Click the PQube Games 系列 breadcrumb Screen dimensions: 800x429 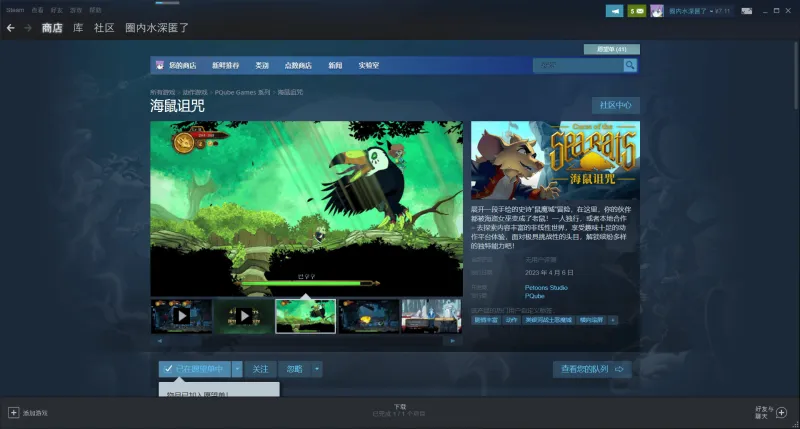click(242, 92)
